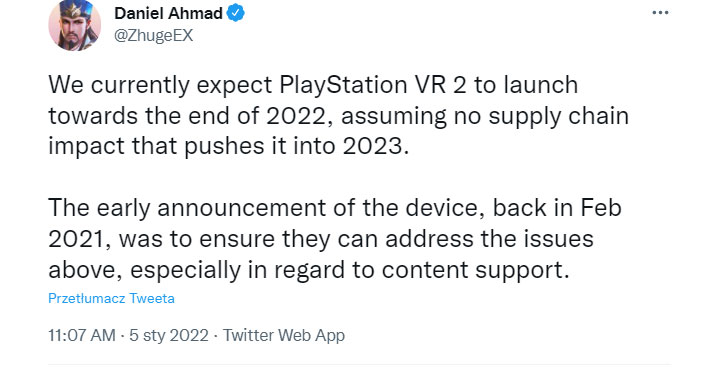720x370 pixels.
Task: Translate tweet via Przetłumacz Tweeta link
Action: click(112, 298)
